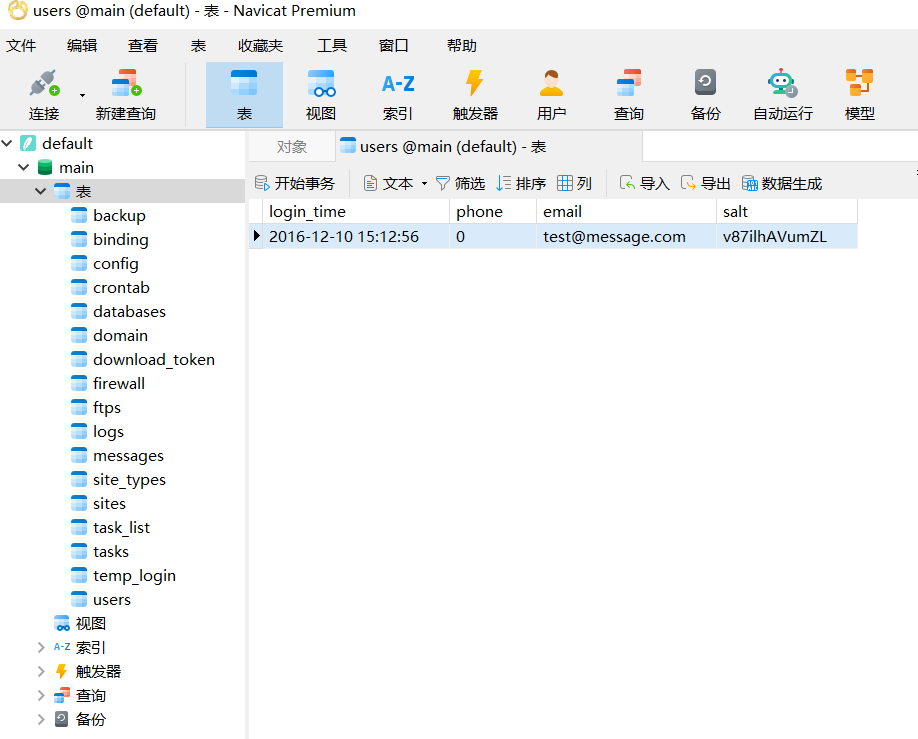
Task: Open 新建查询 (New Query) from toolbar
Action: (125, 84)
